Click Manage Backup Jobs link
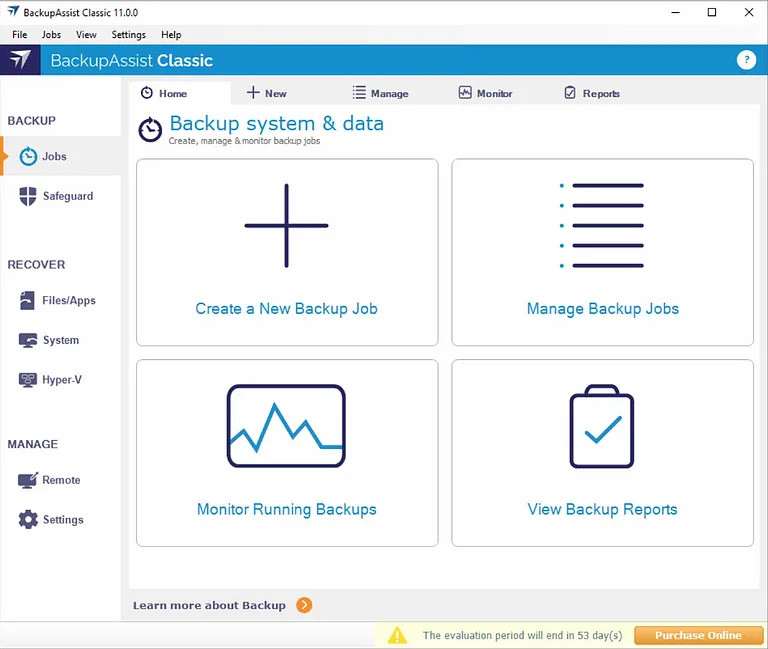This screenshot has width=768, height=649. pos(603,309)
